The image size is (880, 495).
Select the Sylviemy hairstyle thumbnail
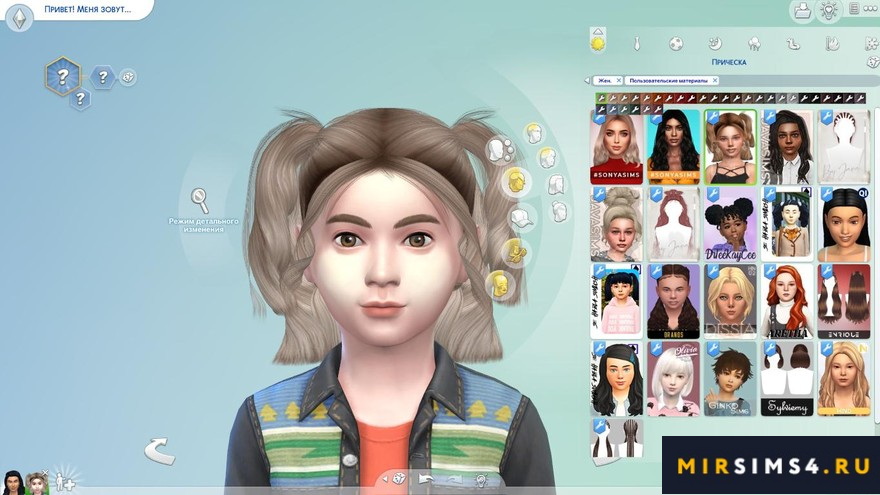coord(787,379)
